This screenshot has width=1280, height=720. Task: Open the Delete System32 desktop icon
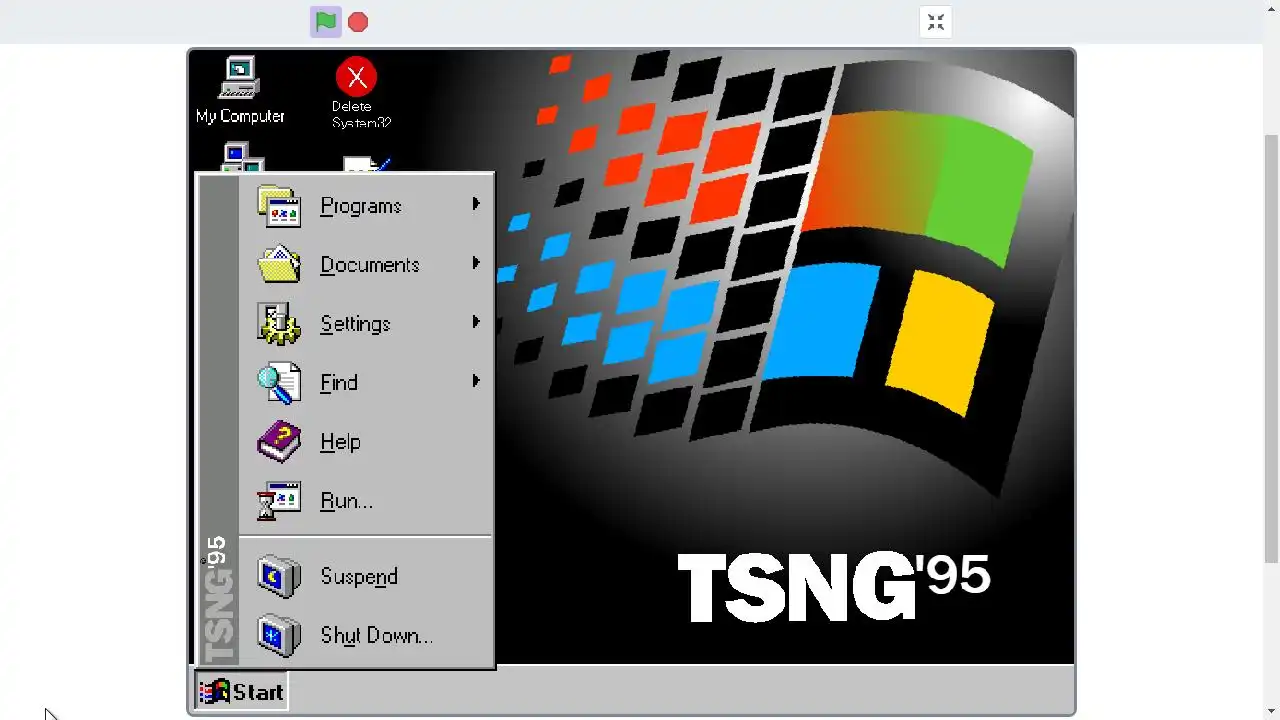click(361, 93)
